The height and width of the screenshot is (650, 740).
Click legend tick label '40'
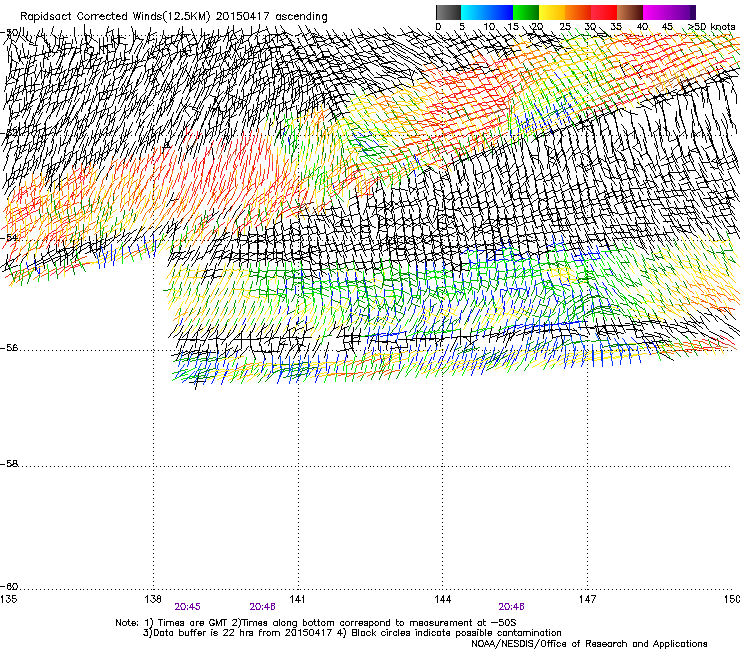[642, 26]
